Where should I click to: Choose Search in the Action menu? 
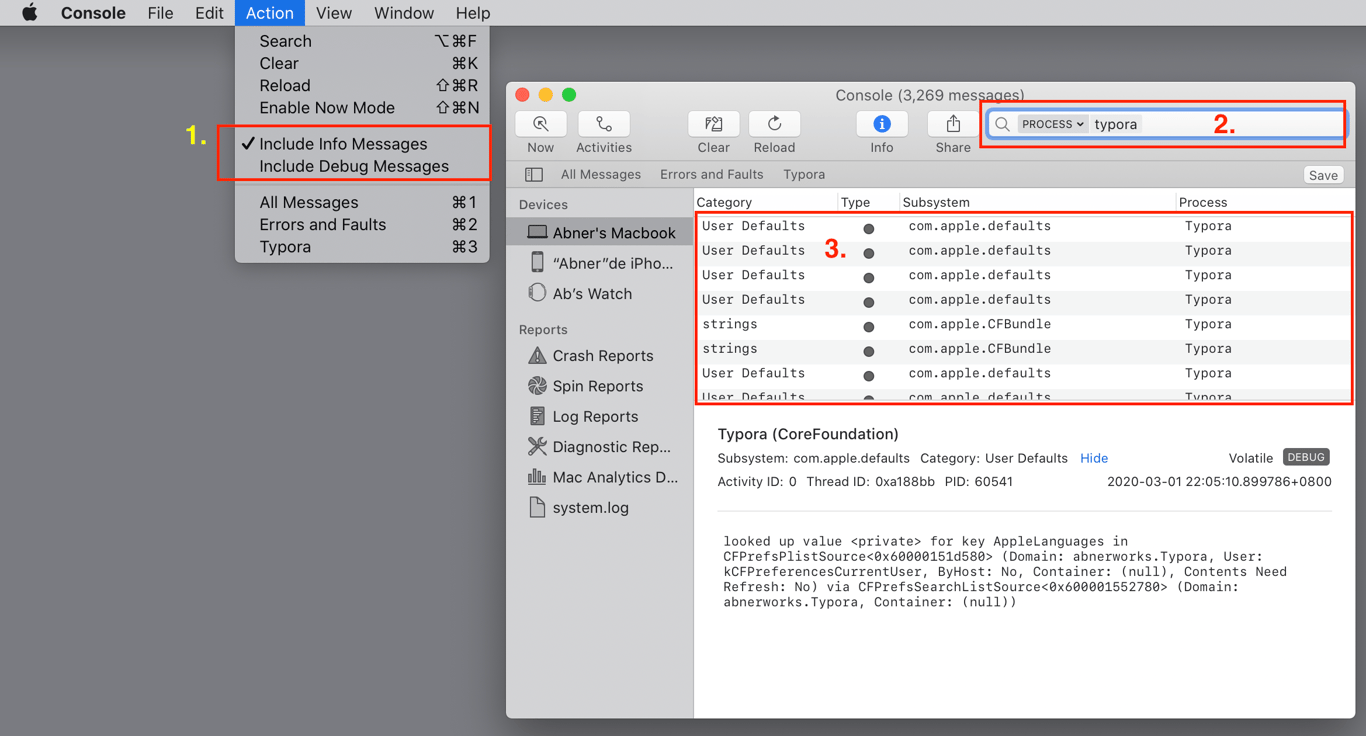(362, 41)
